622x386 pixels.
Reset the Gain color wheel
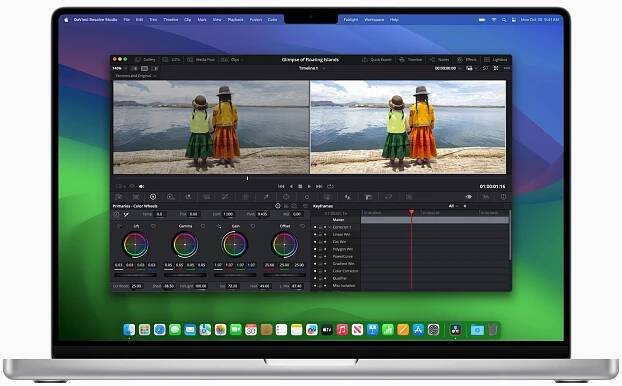click(253, 226)
